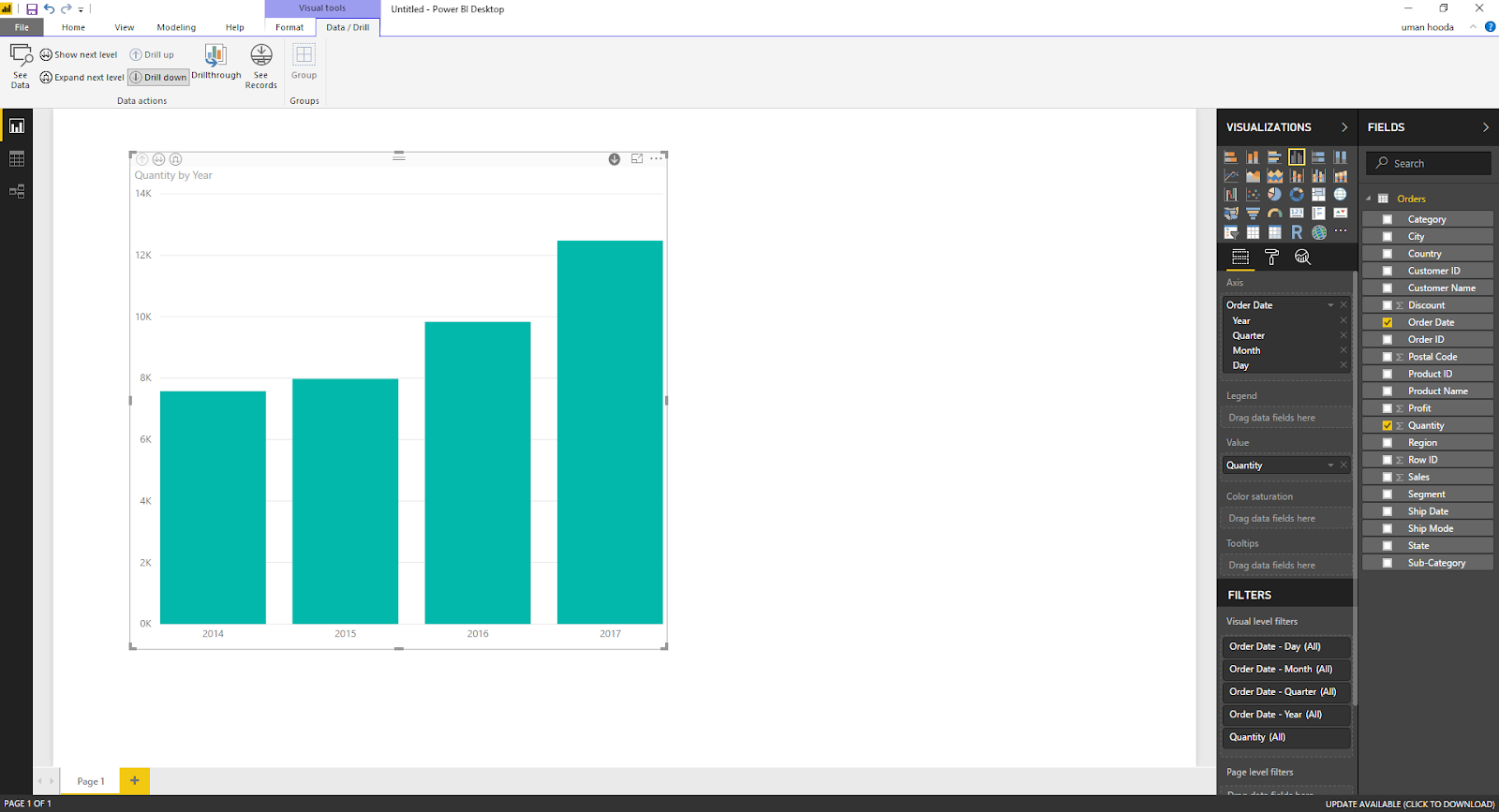Collapse the Orders table tree

tap(1369, 199)
